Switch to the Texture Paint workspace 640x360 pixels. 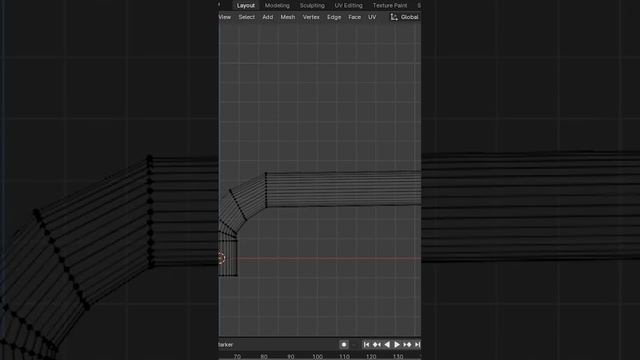pos(390,5)
